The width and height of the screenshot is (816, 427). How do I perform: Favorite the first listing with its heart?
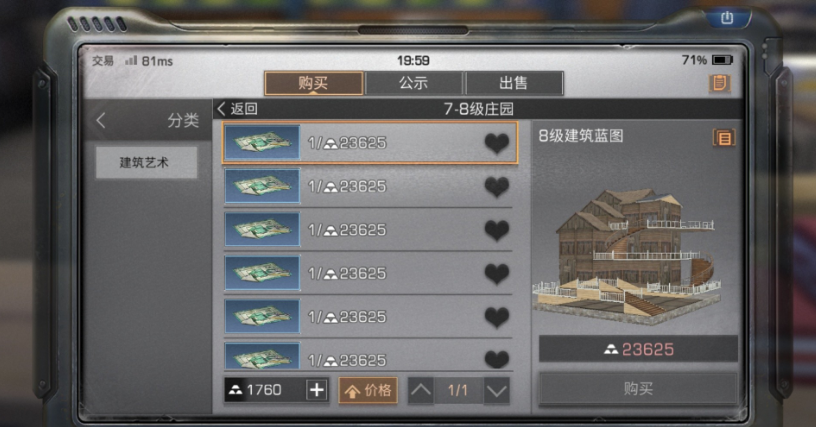496,143
